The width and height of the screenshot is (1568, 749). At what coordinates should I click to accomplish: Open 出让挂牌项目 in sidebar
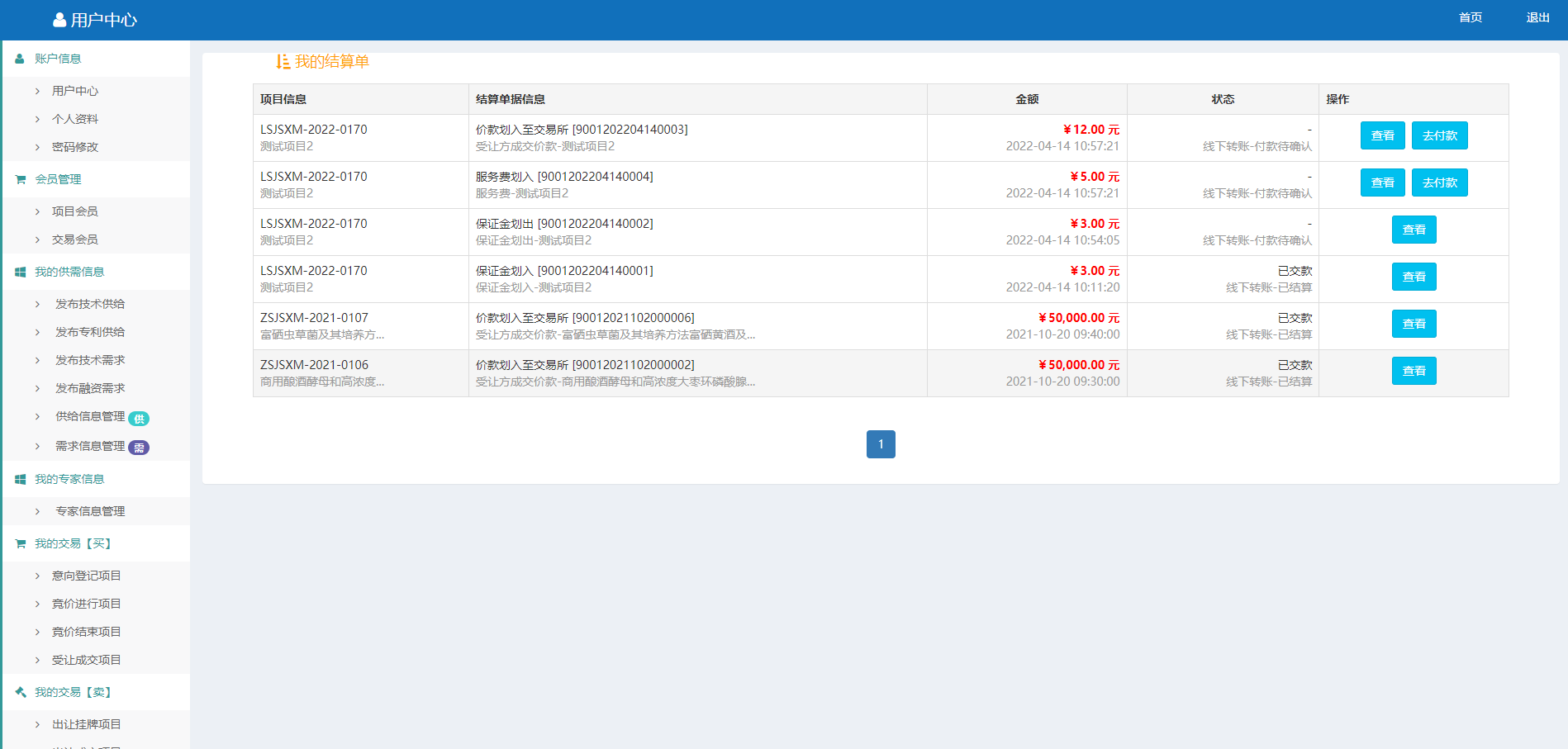coord(87,724)
